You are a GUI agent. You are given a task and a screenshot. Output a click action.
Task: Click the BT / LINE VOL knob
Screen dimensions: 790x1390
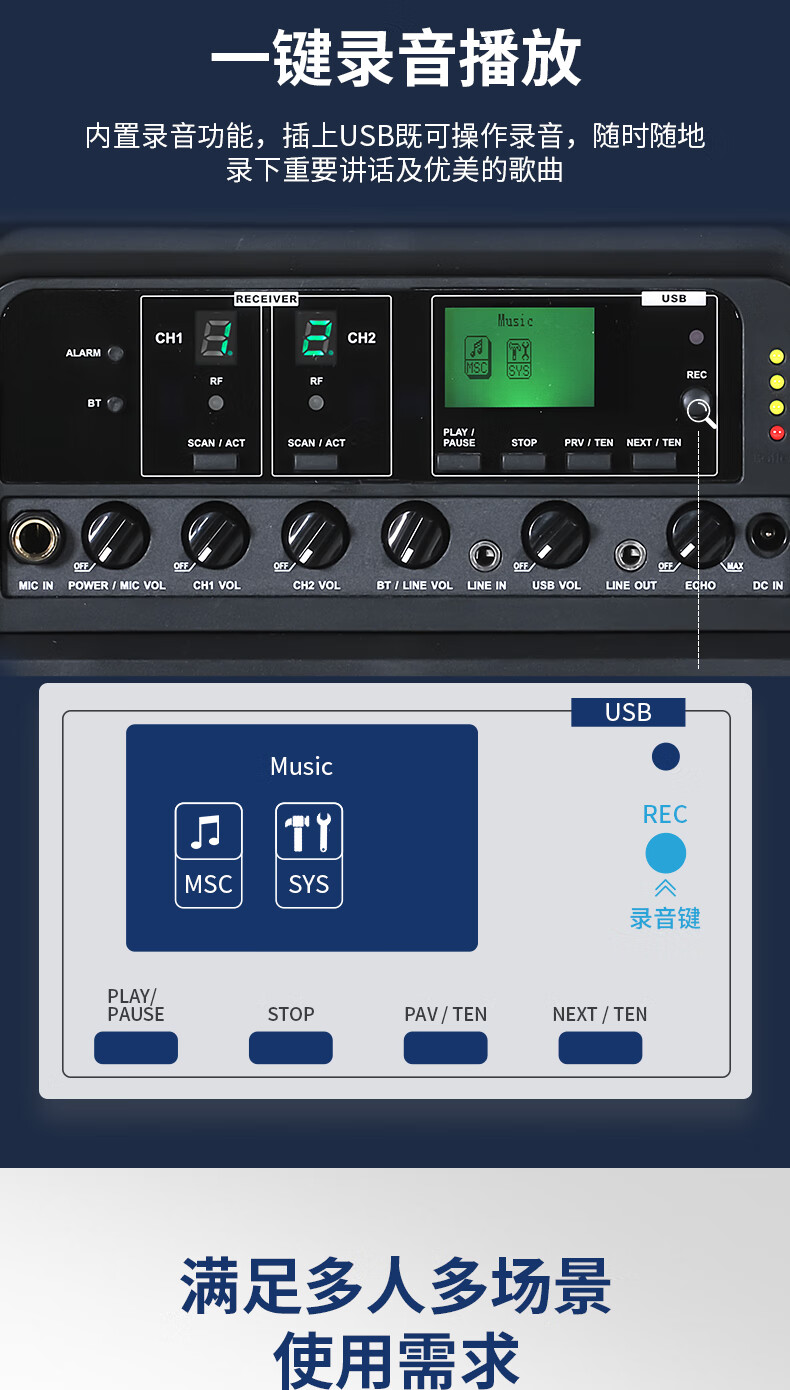pos(415,535)
